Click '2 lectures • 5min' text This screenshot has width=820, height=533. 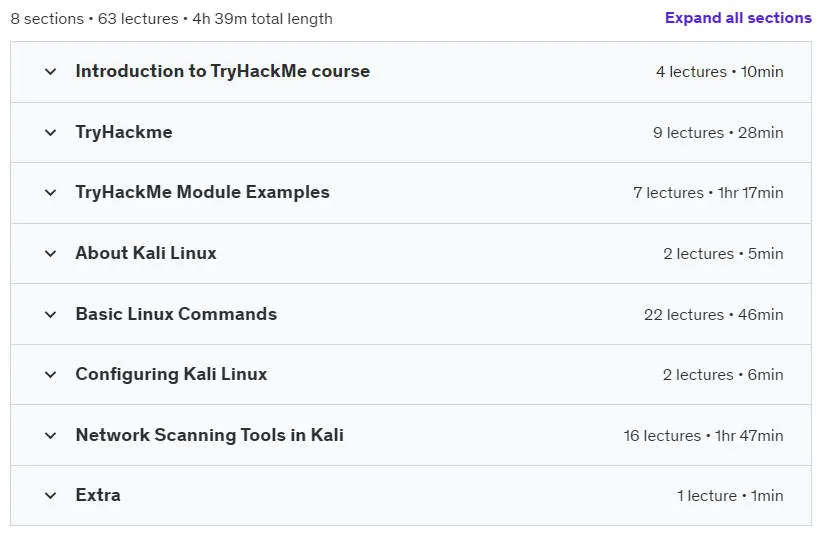[723, 254]
